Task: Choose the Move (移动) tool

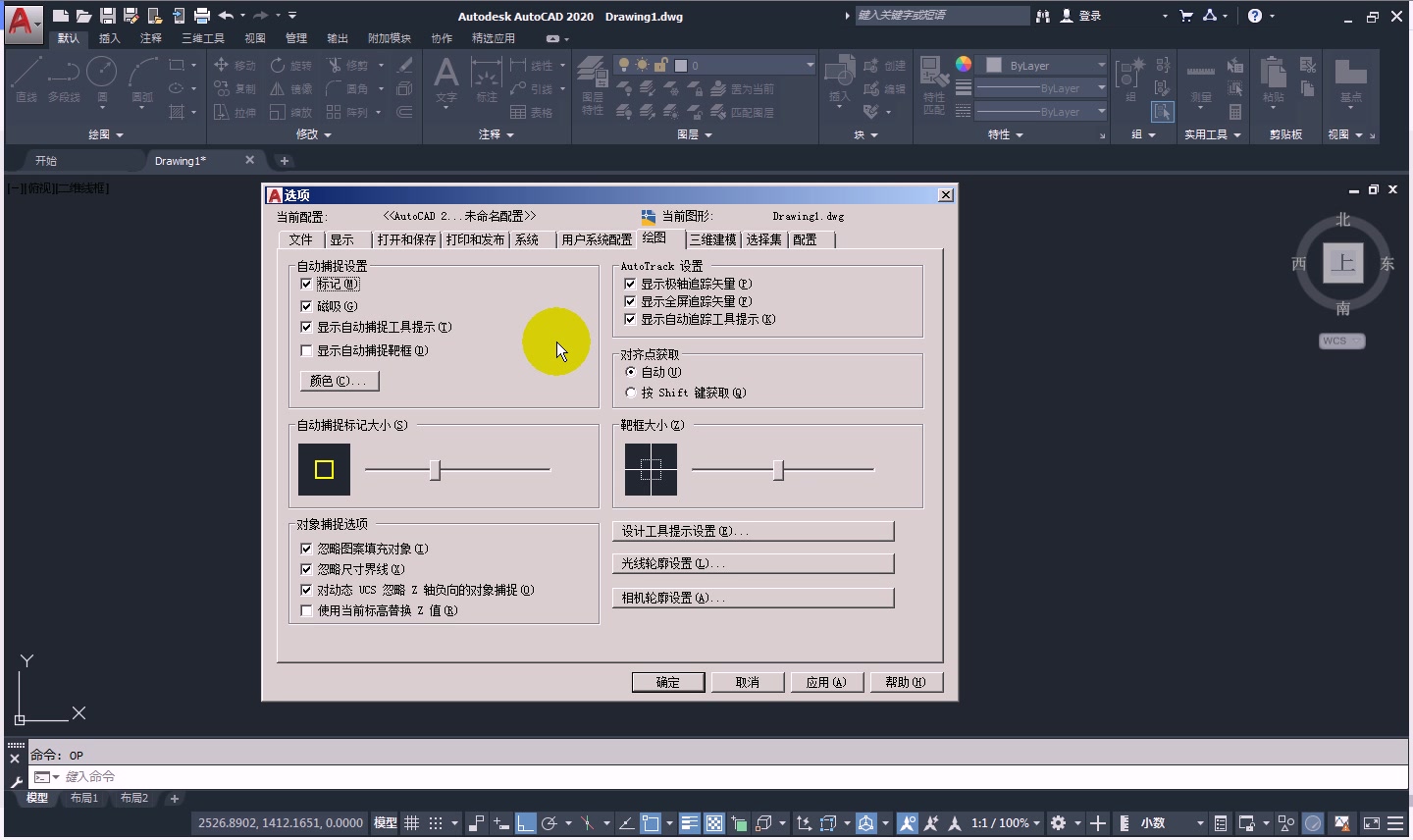Action: (x=235, y=65)
